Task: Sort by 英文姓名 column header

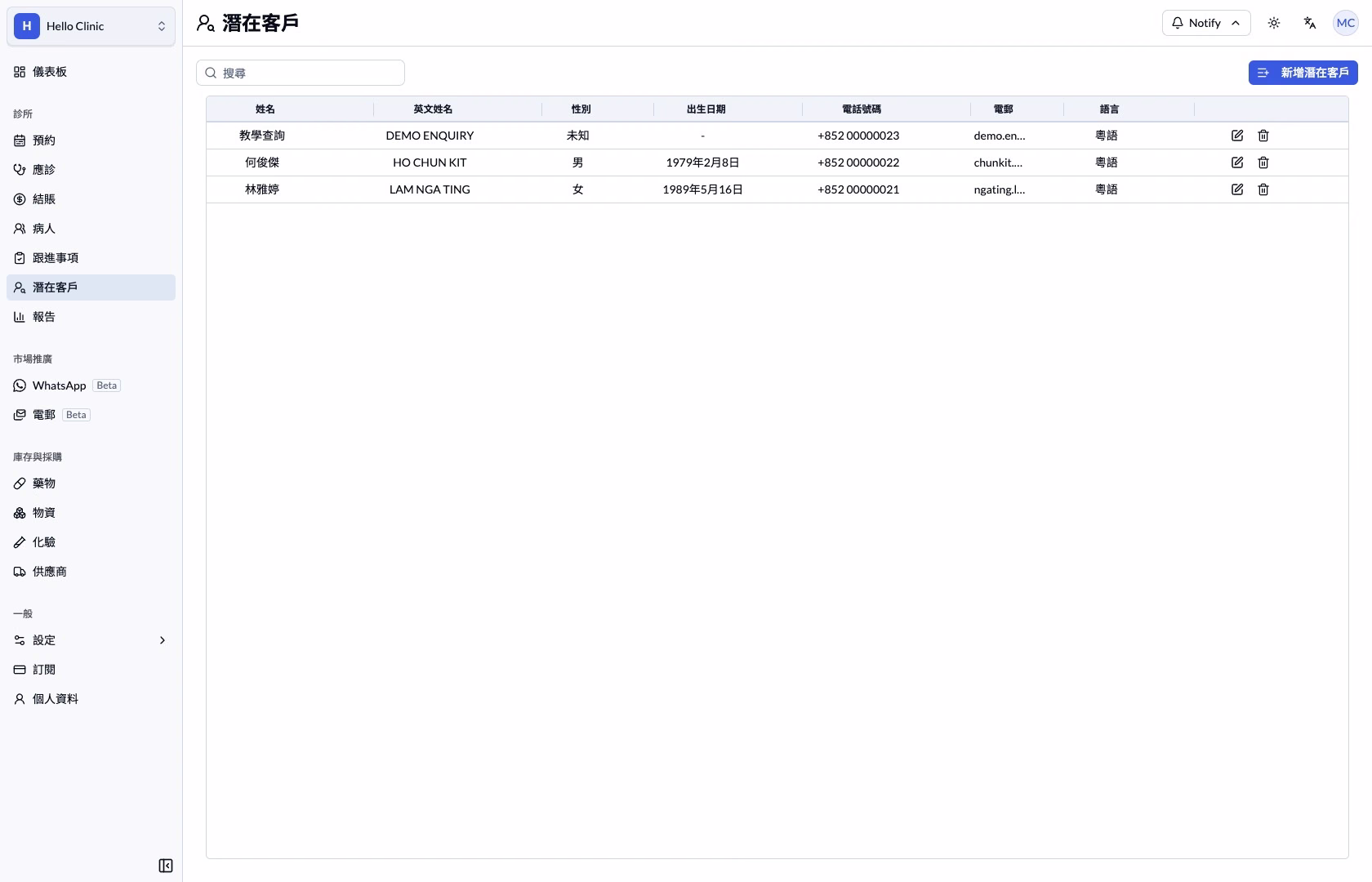Action: (x=433, y=109)
